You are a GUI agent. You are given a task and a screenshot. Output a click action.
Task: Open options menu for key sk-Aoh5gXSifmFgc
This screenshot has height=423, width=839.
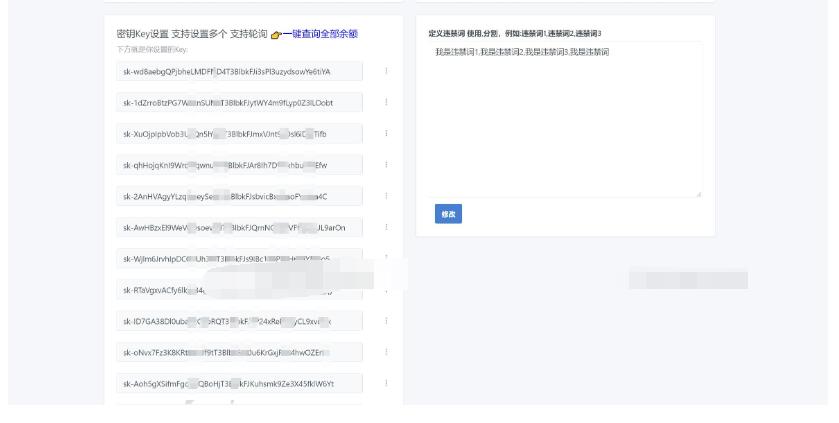coord(386,383)
